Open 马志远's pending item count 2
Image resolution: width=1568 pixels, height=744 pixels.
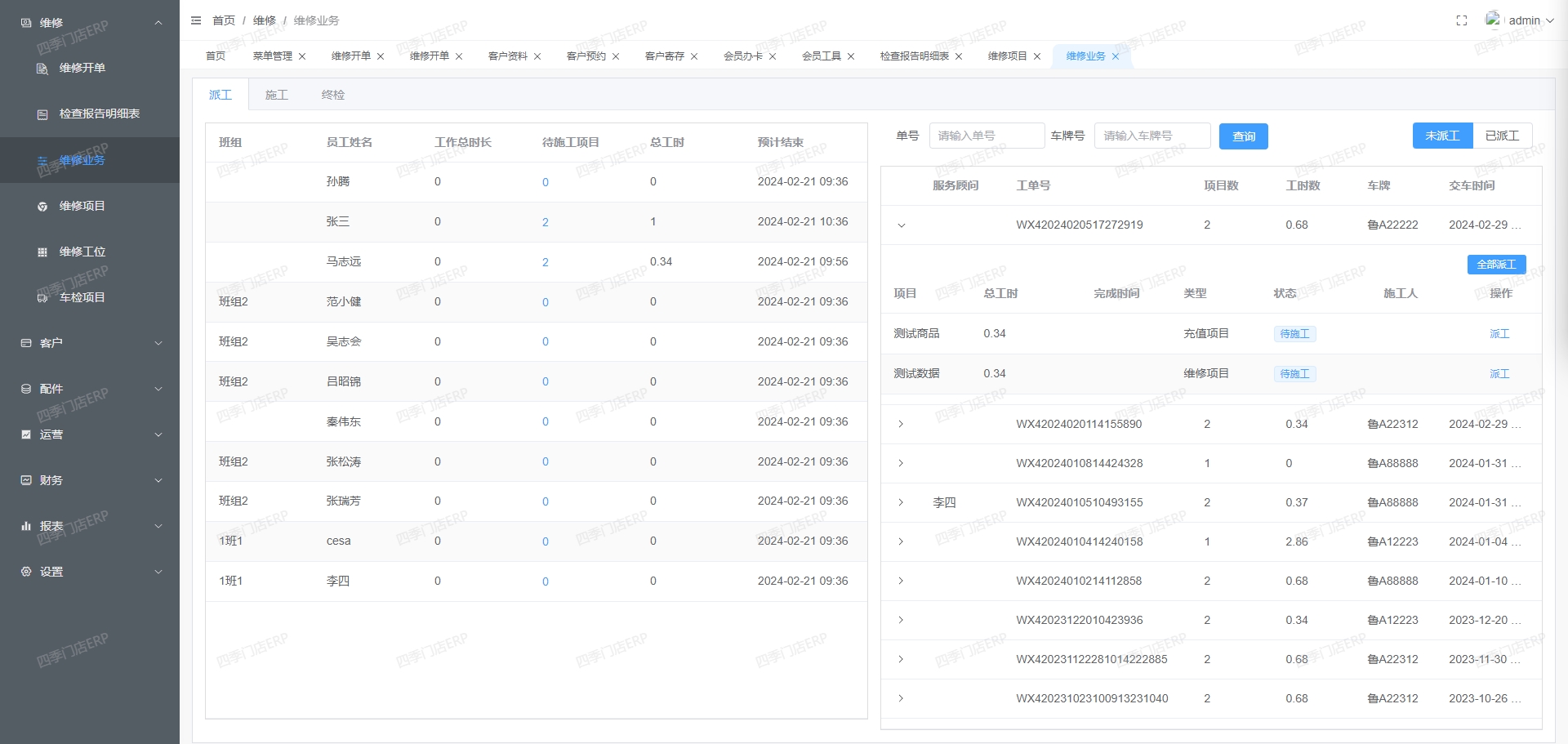(546, 262)
